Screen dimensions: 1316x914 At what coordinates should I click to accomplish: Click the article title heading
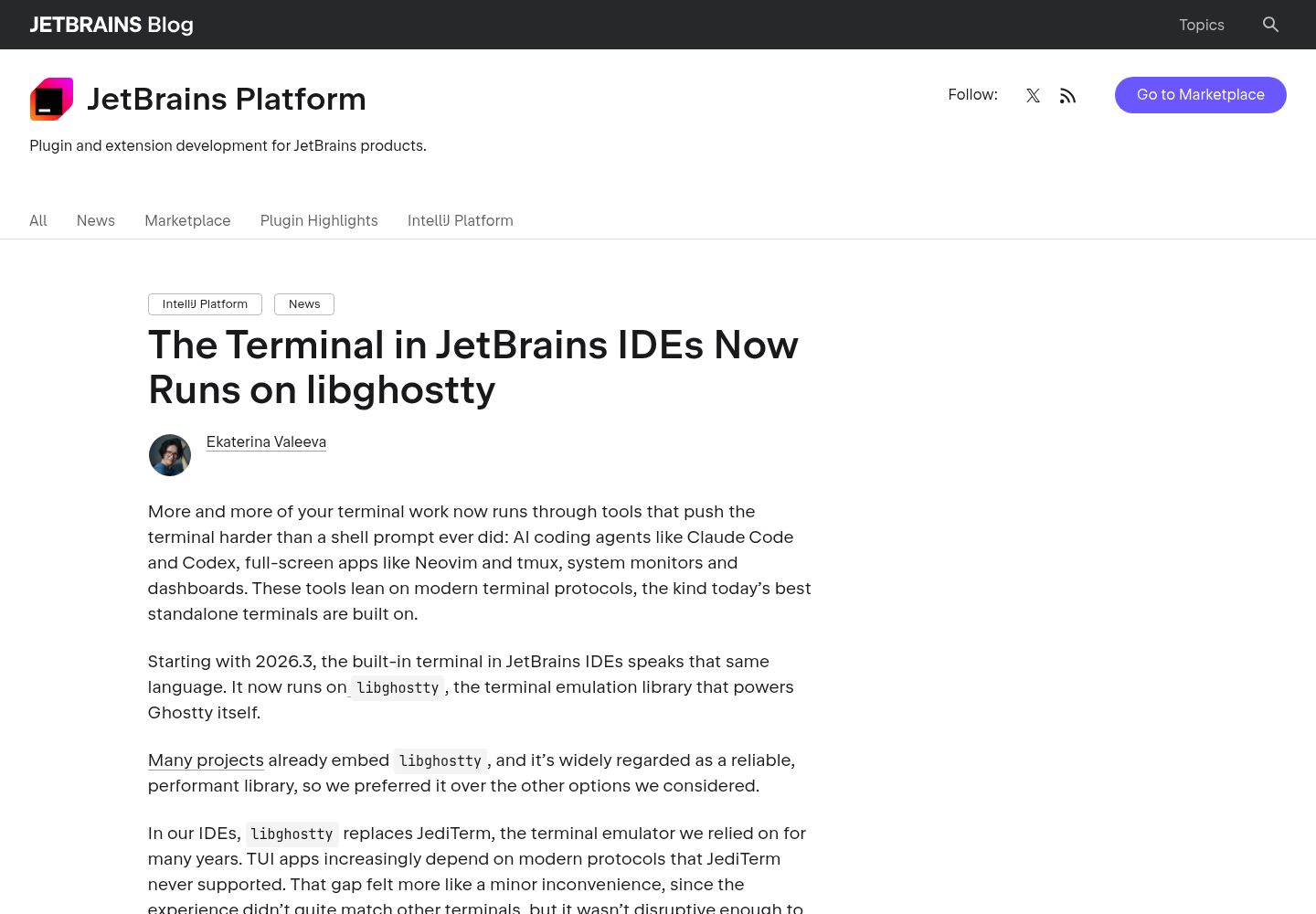click(x=473, y=367)
